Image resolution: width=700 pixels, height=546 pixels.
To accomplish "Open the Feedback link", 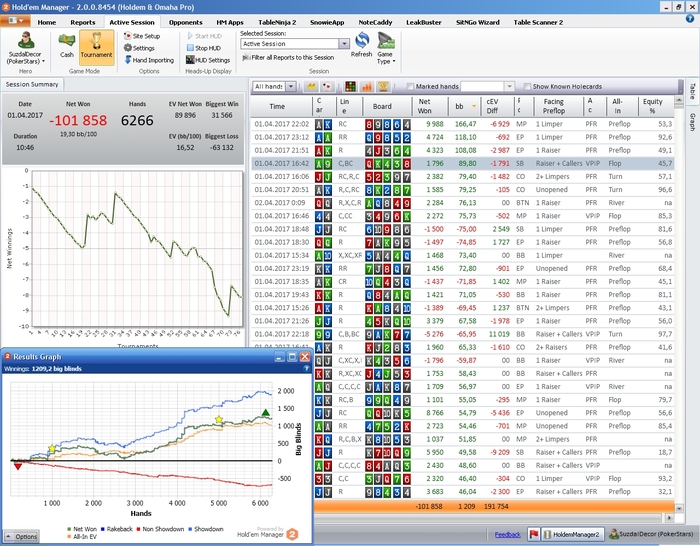I will point(508,534).
